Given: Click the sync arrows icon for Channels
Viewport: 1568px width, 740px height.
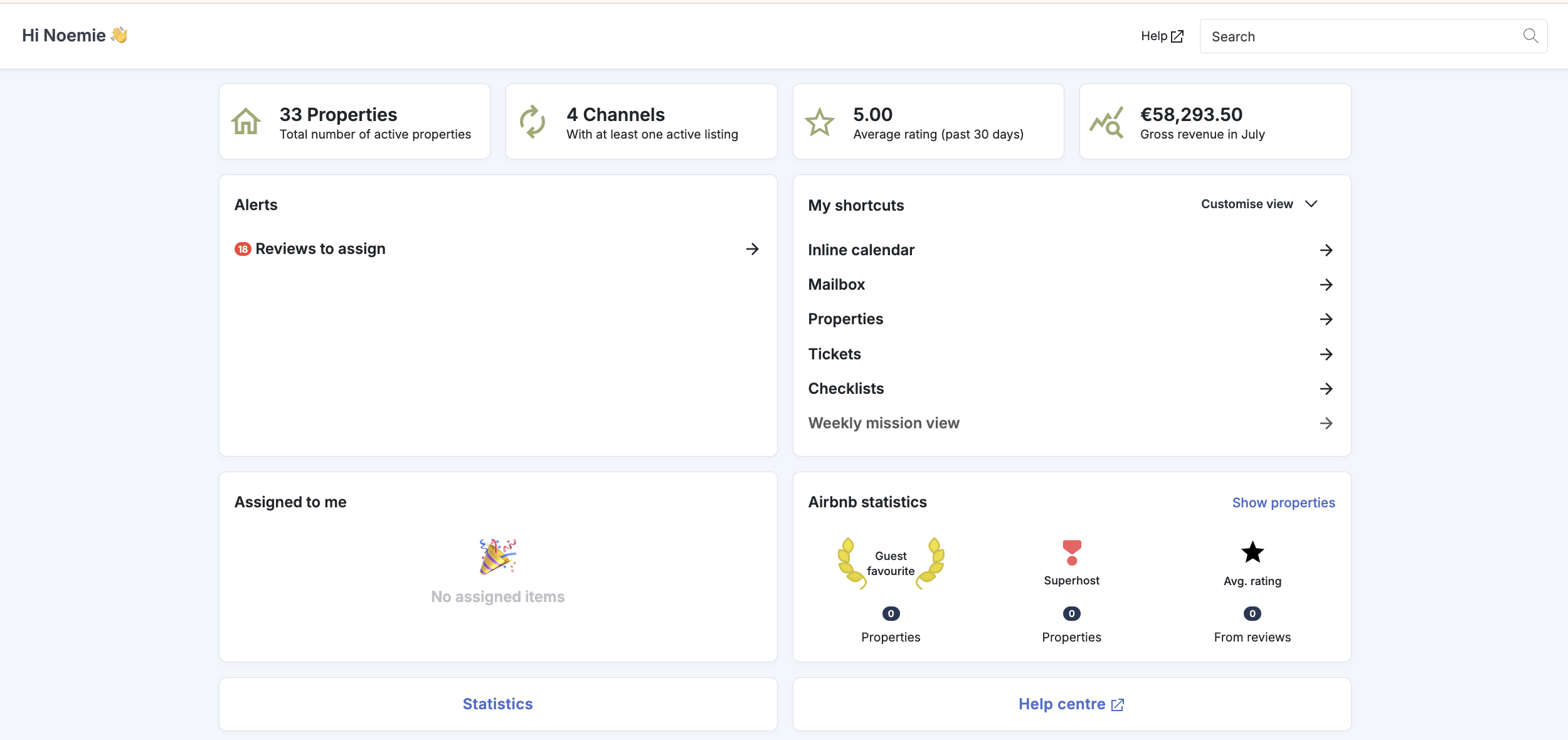Looking at the screenshot, I should tap(532, 122).
